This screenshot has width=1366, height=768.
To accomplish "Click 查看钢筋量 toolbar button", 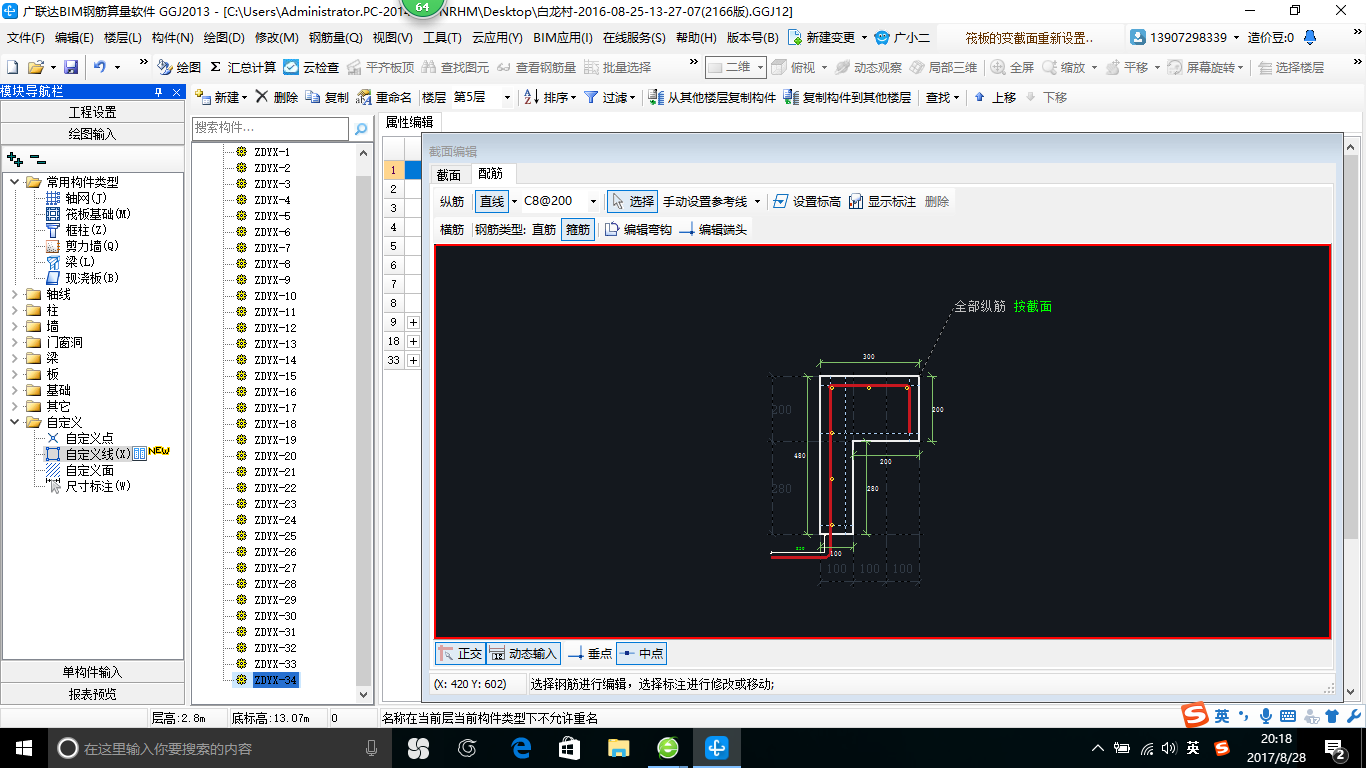I will [536, 67].
